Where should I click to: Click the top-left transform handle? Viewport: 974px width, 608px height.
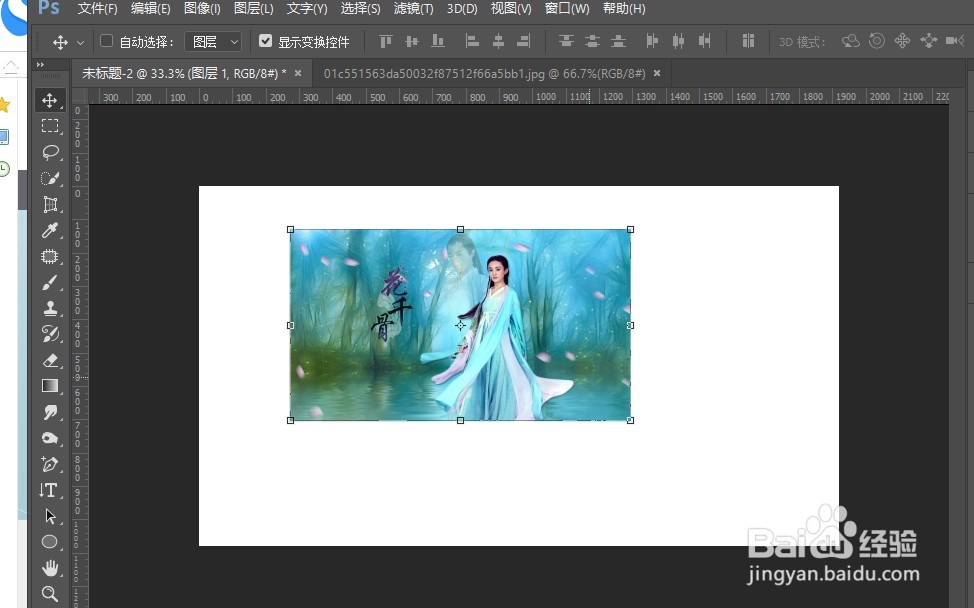pyautogui.click(x=290, y=230)
